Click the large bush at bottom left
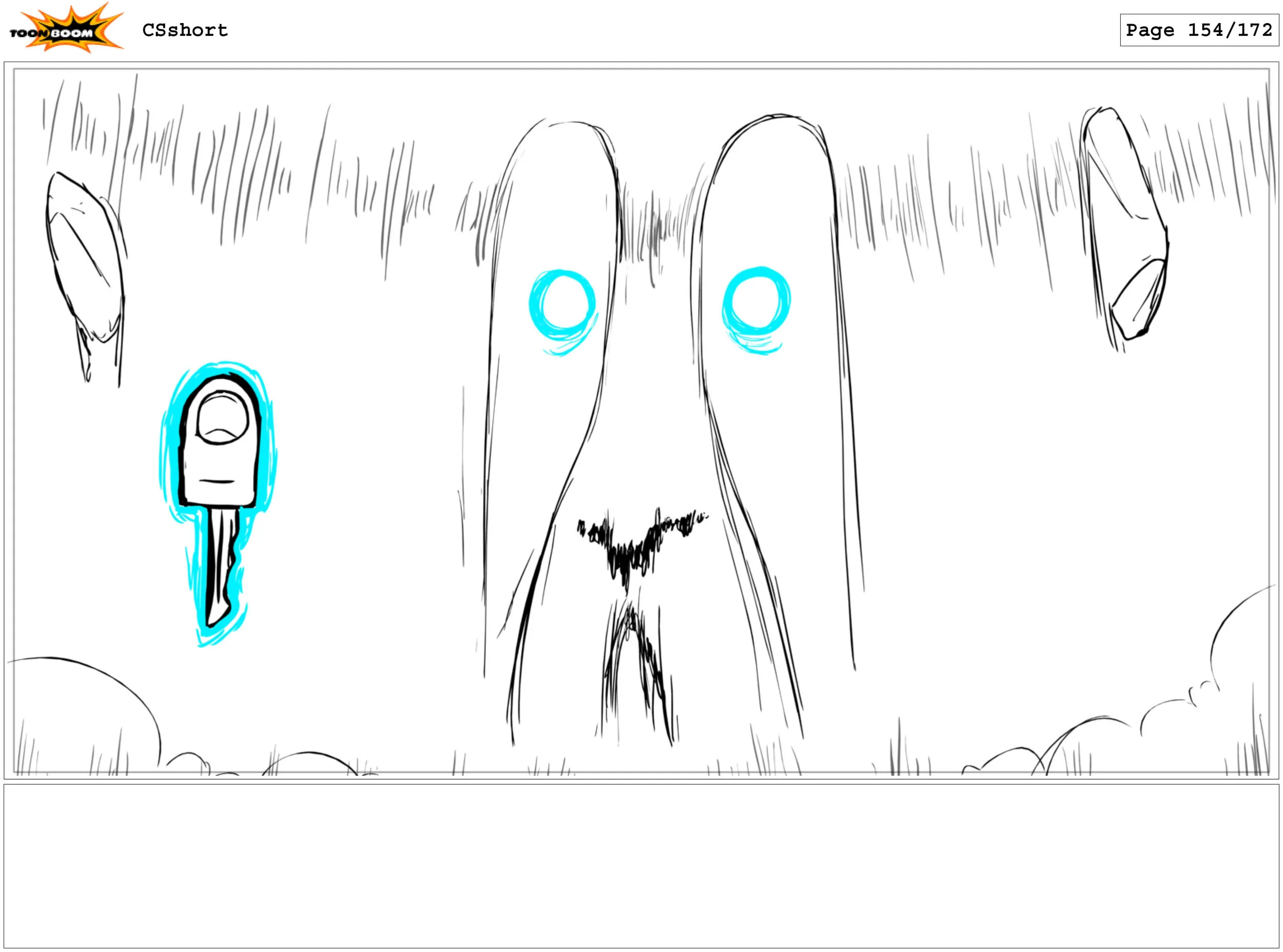1283x952 pixels. (81, 714)
